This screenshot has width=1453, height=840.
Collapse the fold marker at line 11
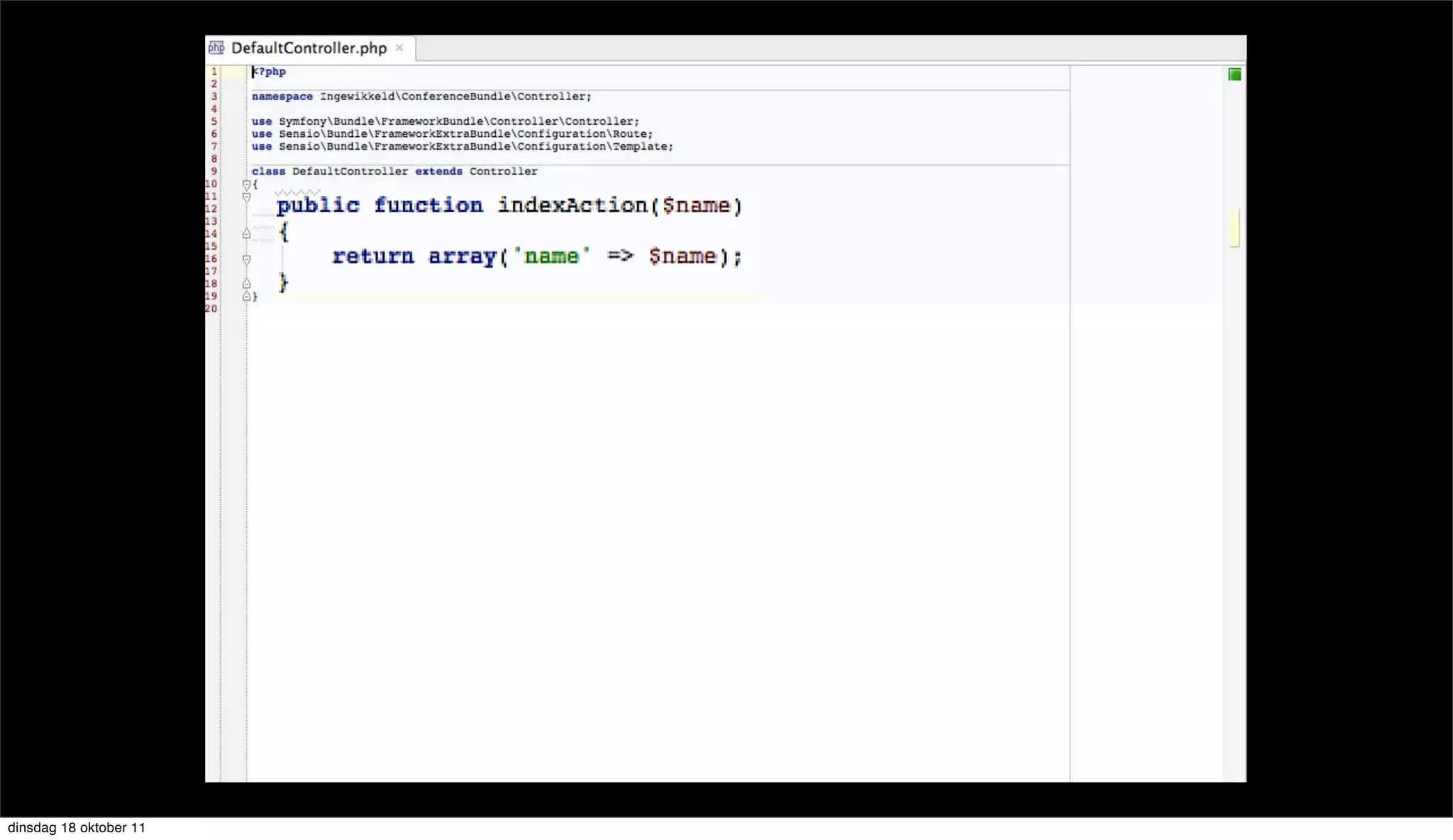pyautogui.click(x=246, y=197)
